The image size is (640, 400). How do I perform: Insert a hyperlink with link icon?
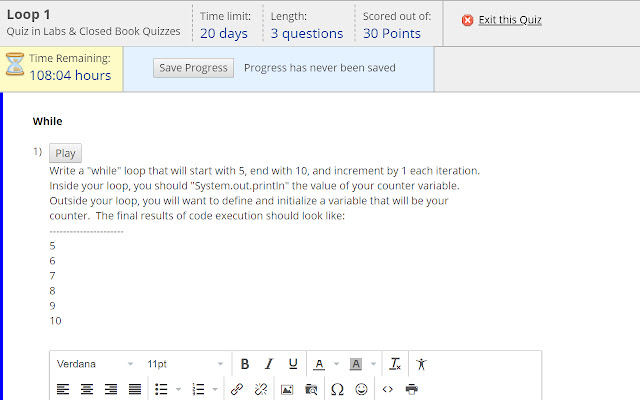[x=237, y=389]
